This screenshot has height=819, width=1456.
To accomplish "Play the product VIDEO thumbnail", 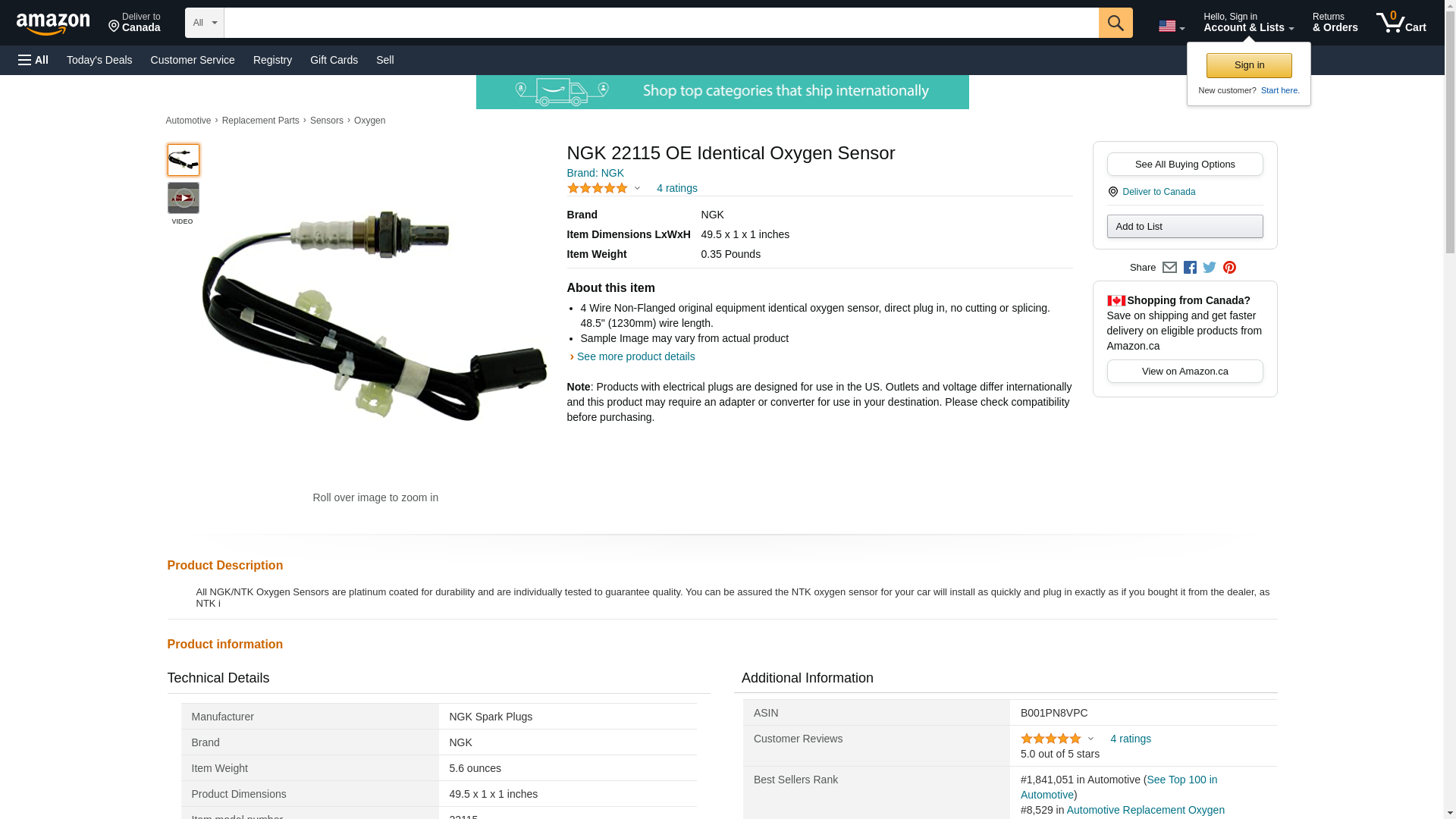I will pyautogui.click(x=183, y=198).
